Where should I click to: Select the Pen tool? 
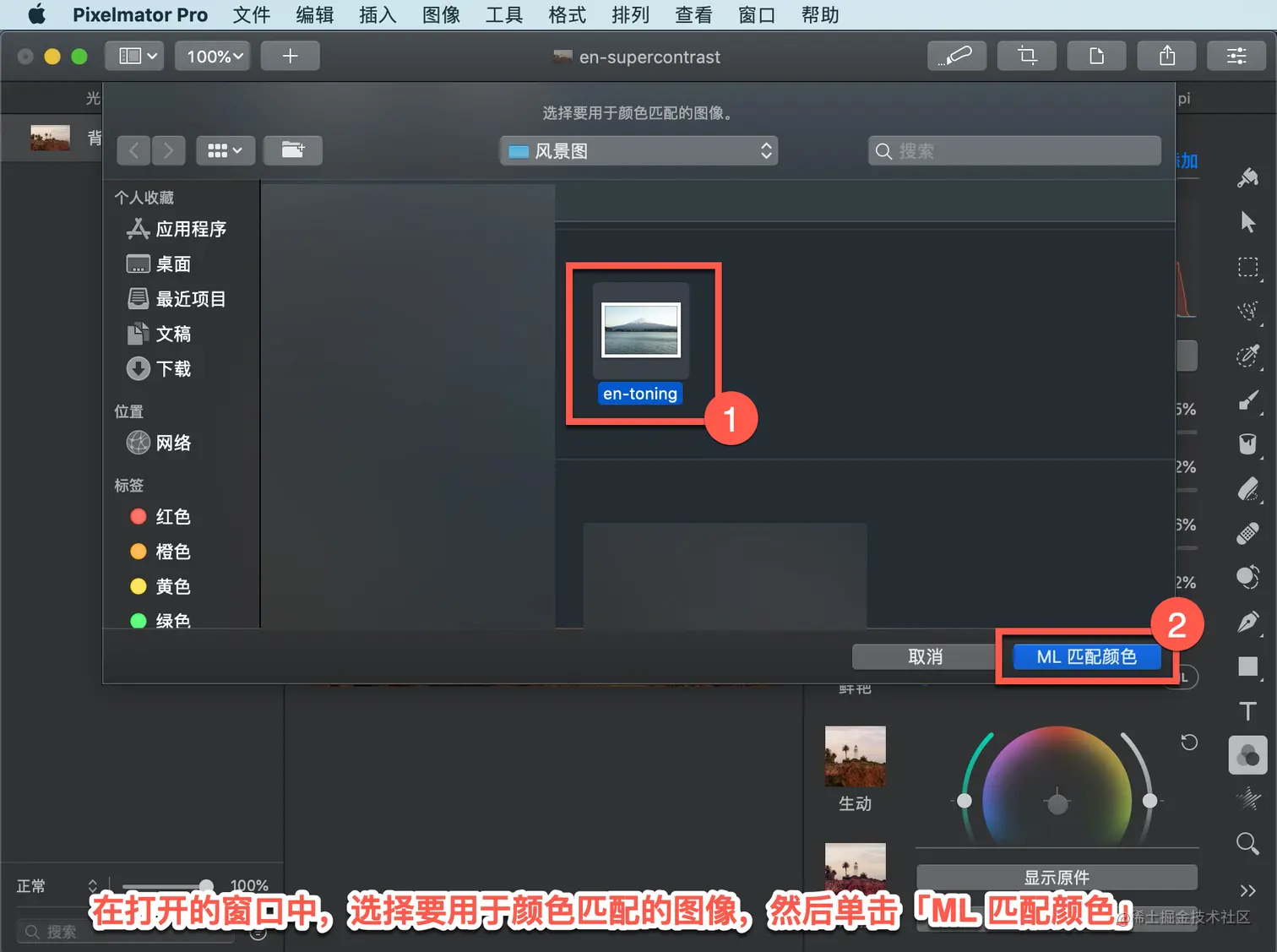[x=1247, y=622]
